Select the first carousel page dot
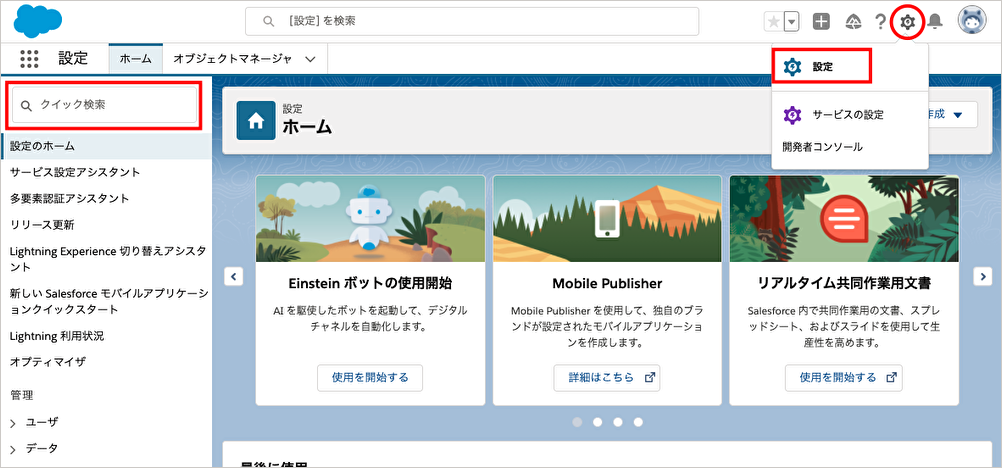The height and width of the screenshot is (468, 1002). [577, 422]
